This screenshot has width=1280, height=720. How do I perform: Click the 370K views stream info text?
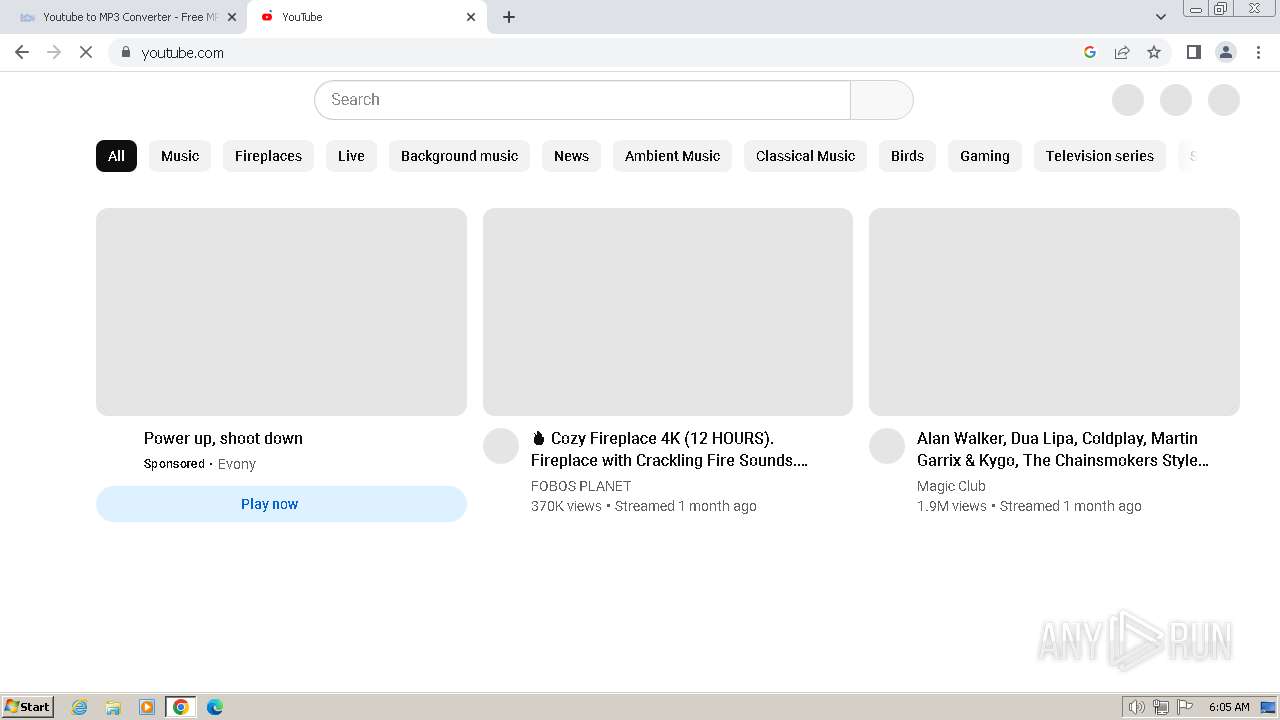[643, 506]
